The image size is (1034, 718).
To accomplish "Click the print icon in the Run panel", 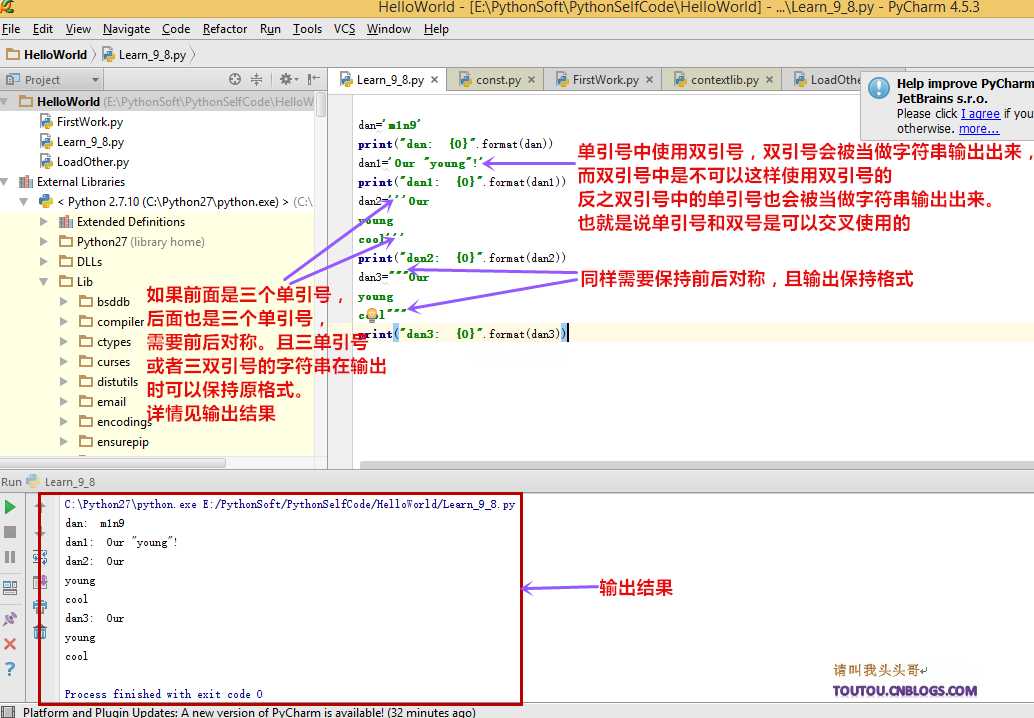I will coord(40,606).
